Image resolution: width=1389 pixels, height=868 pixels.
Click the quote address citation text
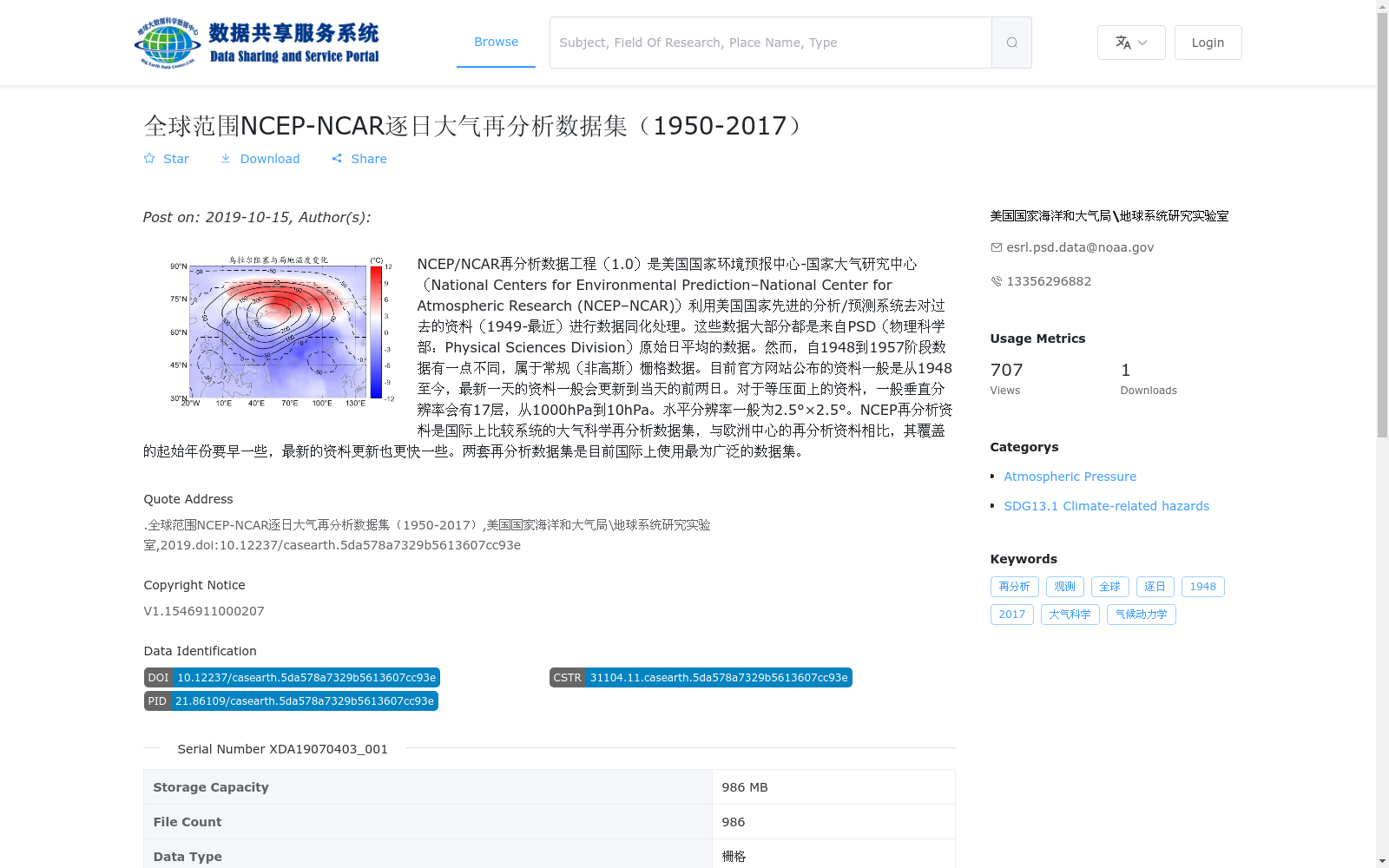point(427,535)
